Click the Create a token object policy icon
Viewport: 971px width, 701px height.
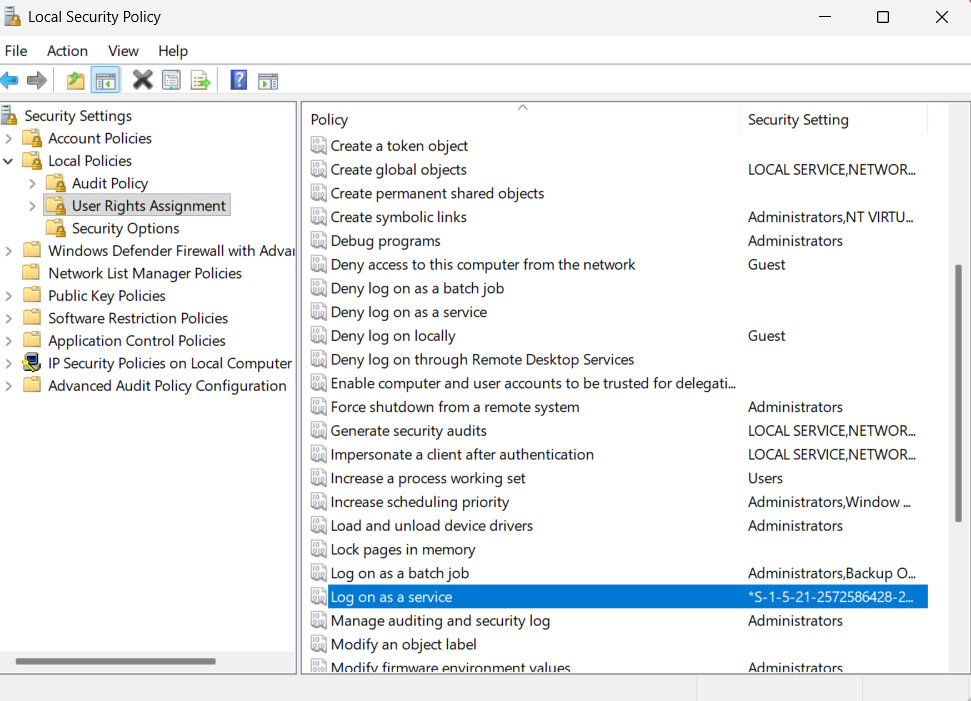pyautogui.click(x=318, y=146)
